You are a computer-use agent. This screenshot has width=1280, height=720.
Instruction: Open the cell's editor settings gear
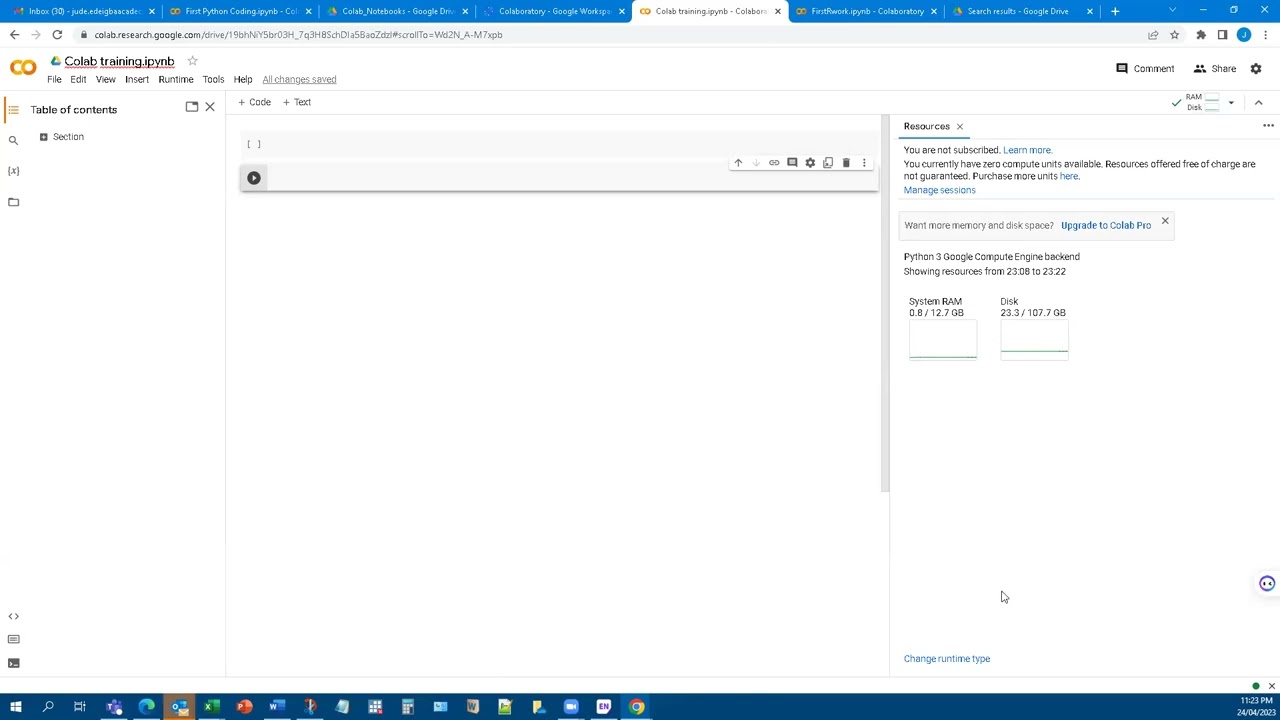point(810,163)
